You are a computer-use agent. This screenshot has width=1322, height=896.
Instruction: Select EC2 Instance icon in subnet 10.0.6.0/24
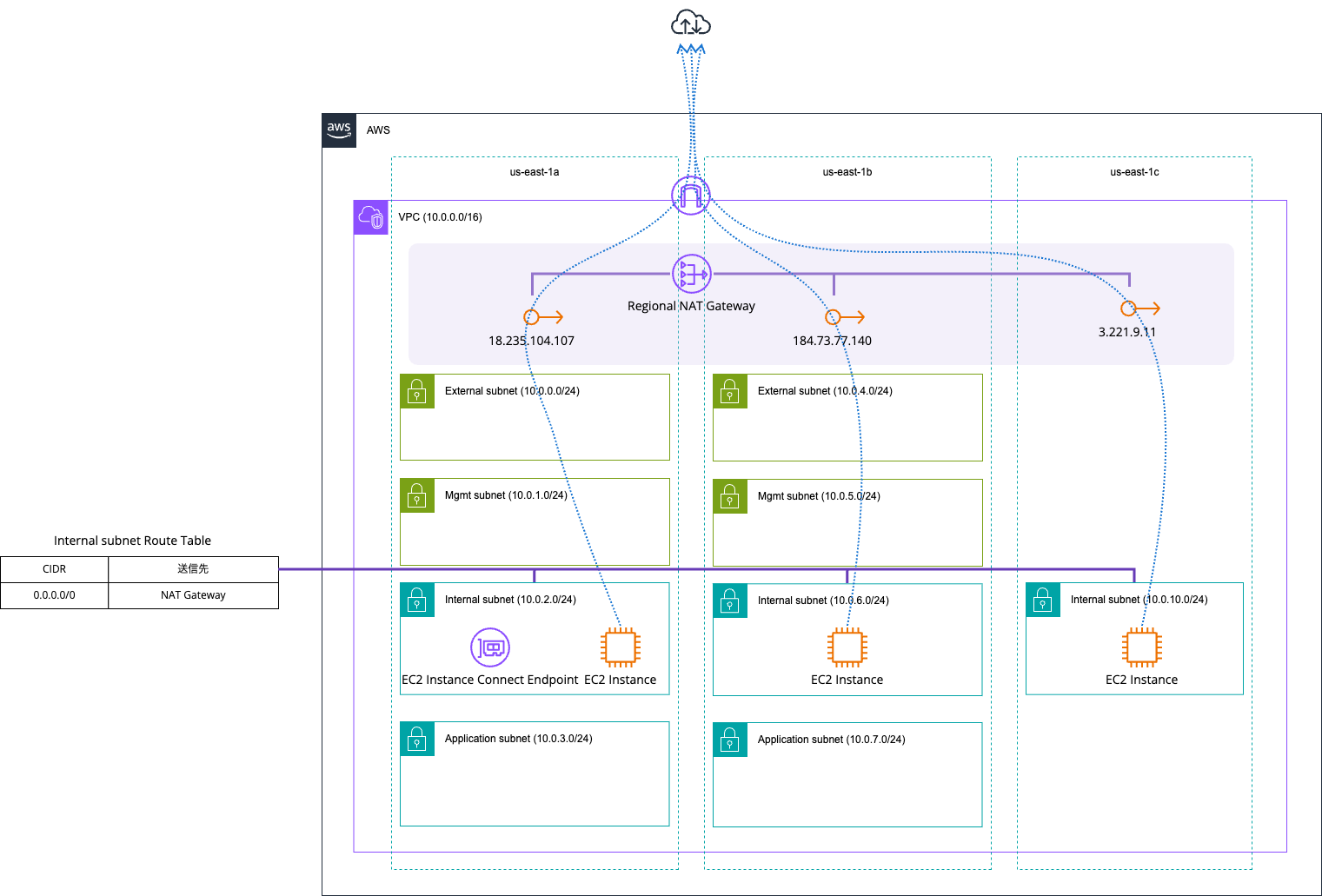[847, 647]
